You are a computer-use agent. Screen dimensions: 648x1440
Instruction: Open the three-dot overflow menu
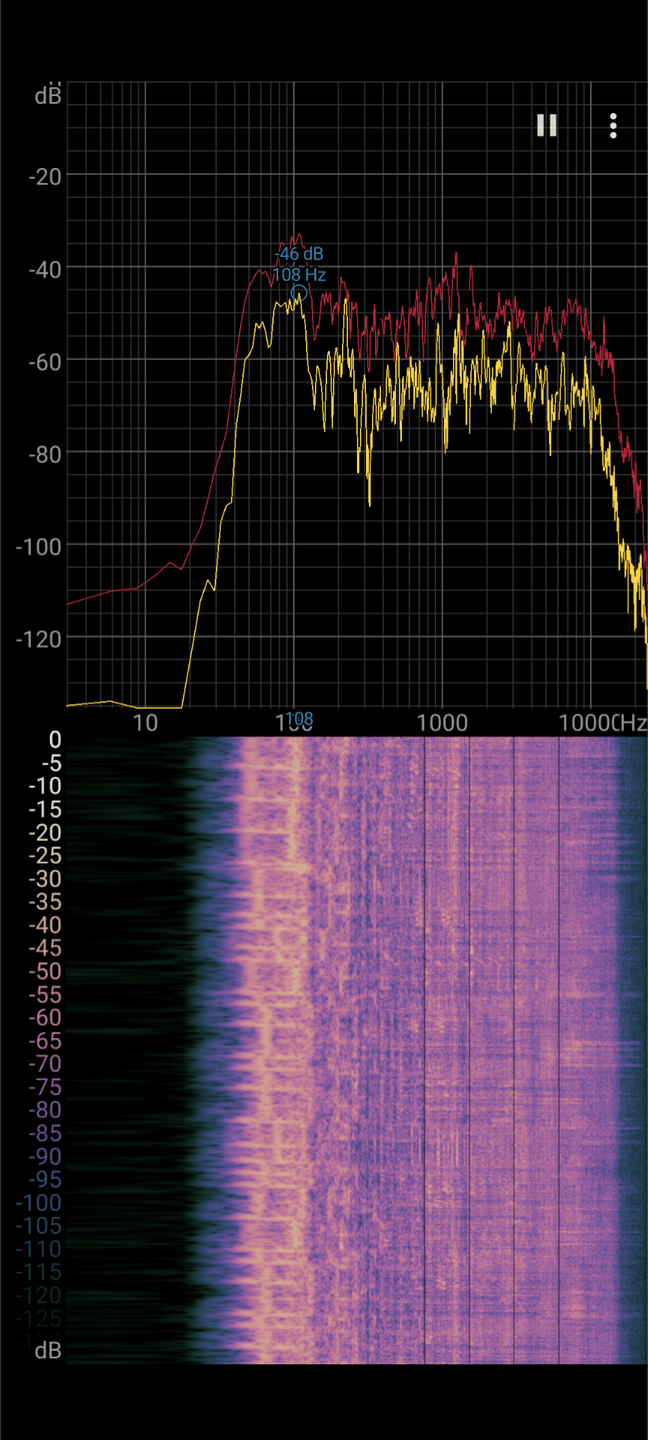[x=613, y=125]
